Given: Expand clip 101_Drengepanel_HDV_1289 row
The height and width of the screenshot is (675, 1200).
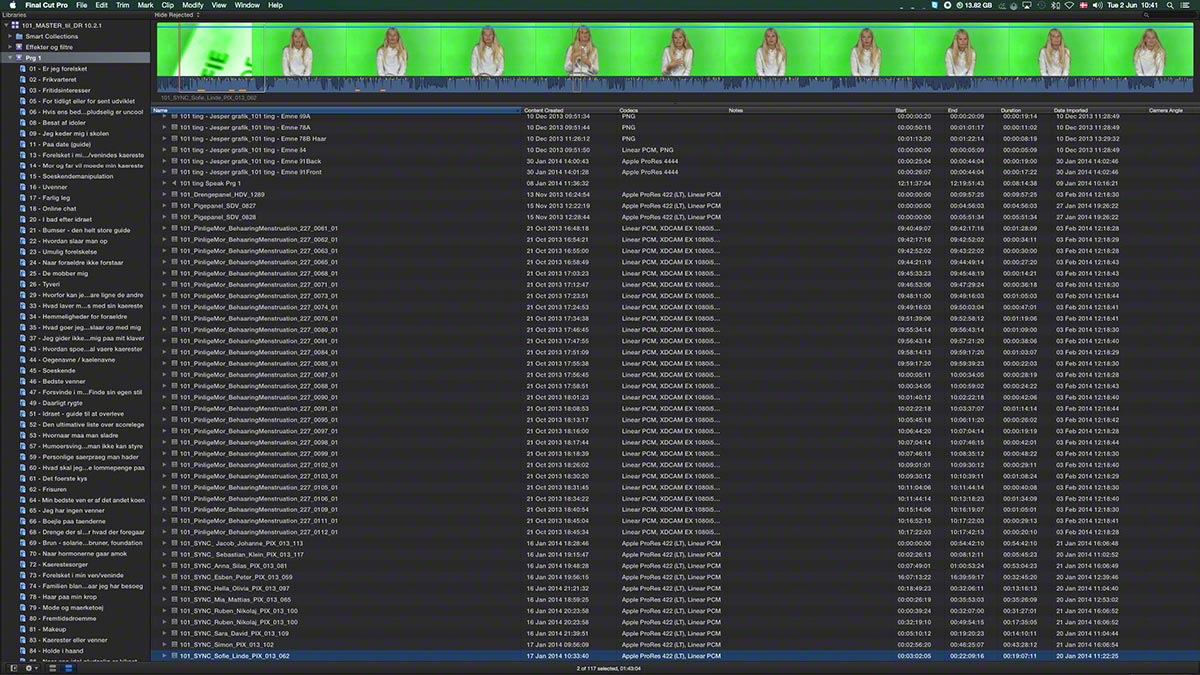Looking at the screenshot, I should coord(165,194).
